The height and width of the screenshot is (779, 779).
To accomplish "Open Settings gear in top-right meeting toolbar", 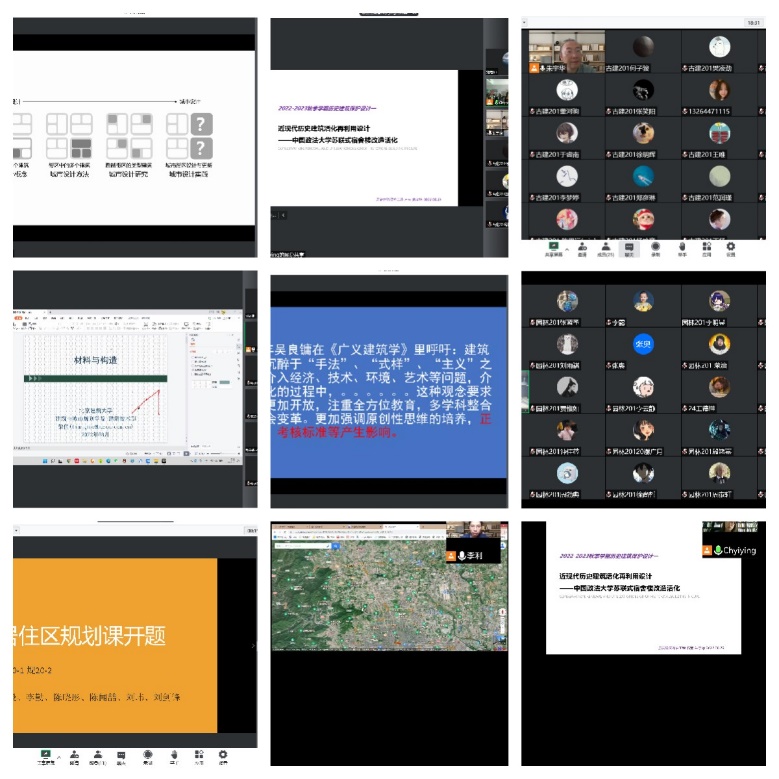I will (x=731, y=245).
